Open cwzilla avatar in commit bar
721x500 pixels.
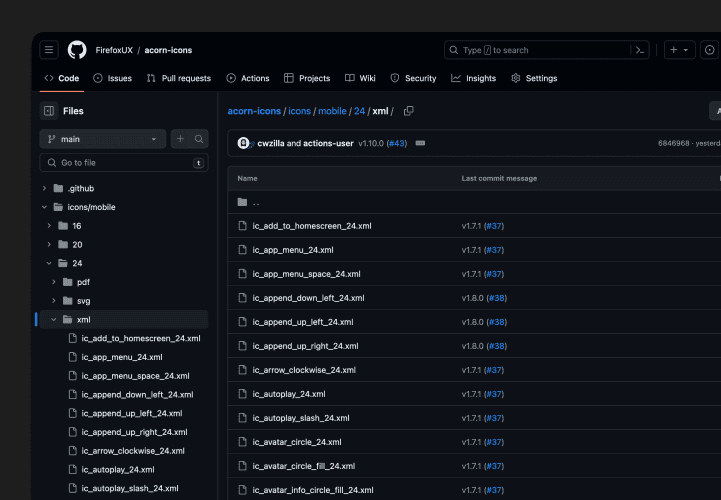coord(243,143)
